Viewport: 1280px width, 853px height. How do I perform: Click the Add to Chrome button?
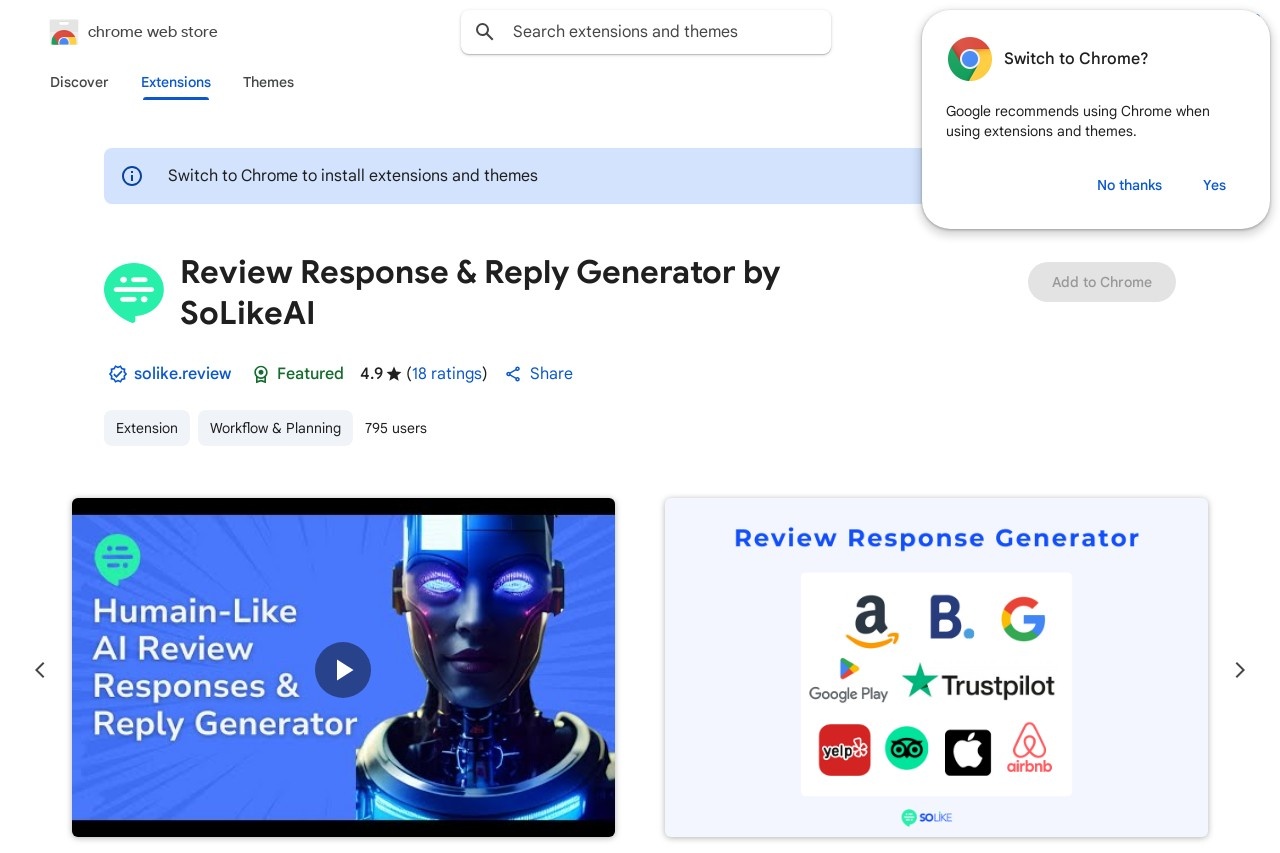1102,282
